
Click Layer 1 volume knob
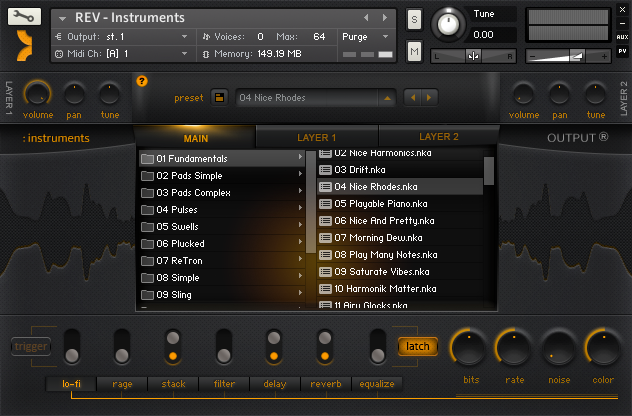[x=37, y=94]
